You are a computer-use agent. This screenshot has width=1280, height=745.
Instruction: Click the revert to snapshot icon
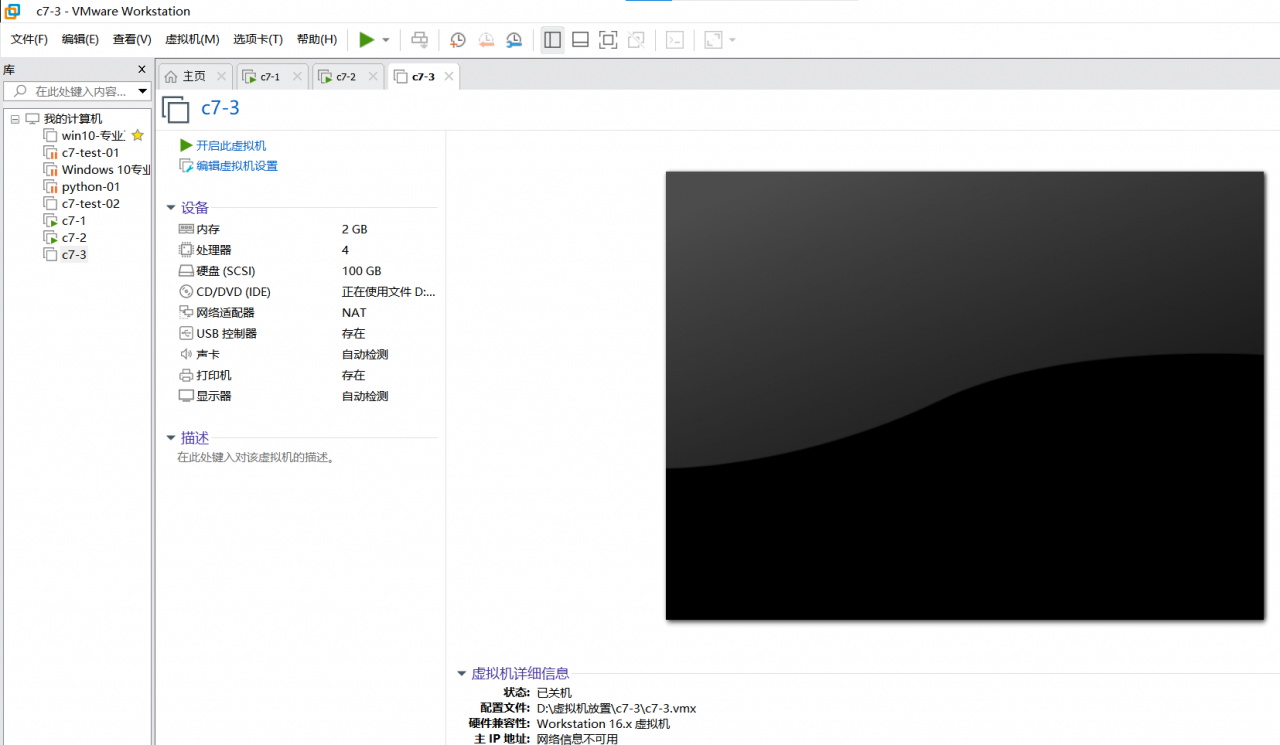(x=486, y=40)
